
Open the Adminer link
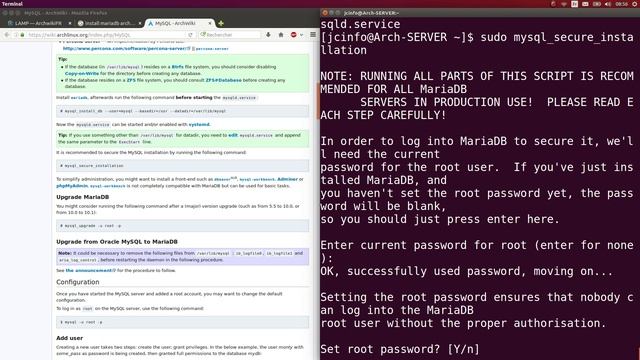point(287,179)
